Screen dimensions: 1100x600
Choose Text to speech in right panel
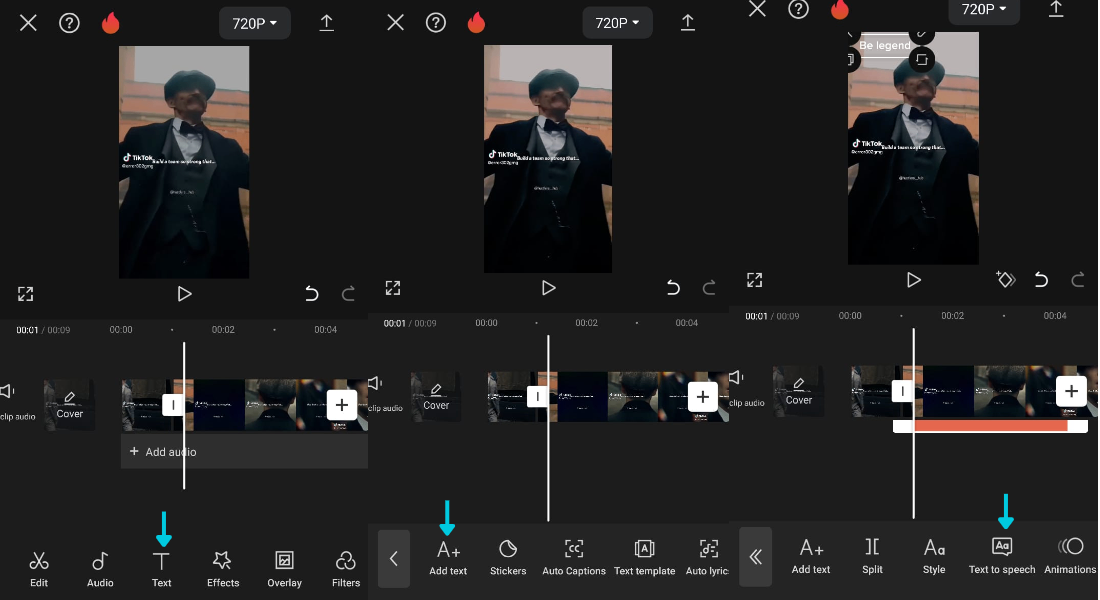coord(1002,556)
